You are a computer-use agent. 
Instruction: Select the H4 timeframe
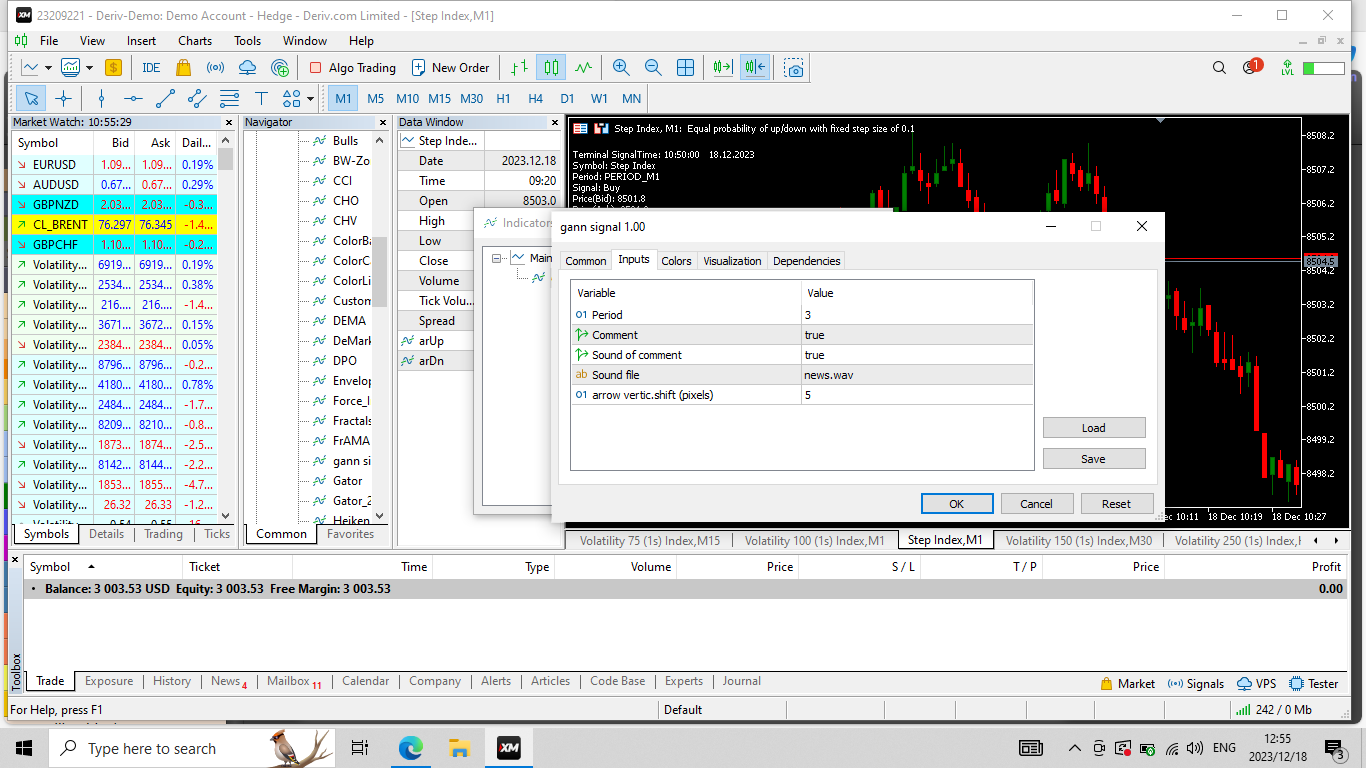[535, 98]
